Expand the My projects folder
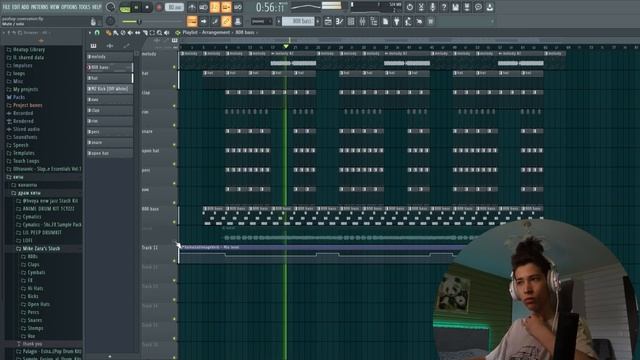 click(22, 89)
